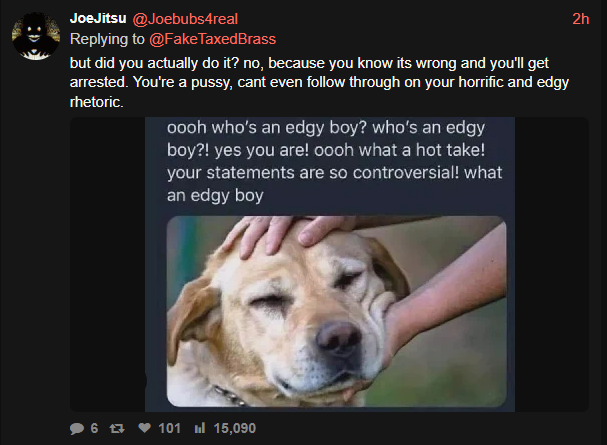Click the JoeJitsu display name
This screenshot has width=607, height=445.
click(98, 18)
